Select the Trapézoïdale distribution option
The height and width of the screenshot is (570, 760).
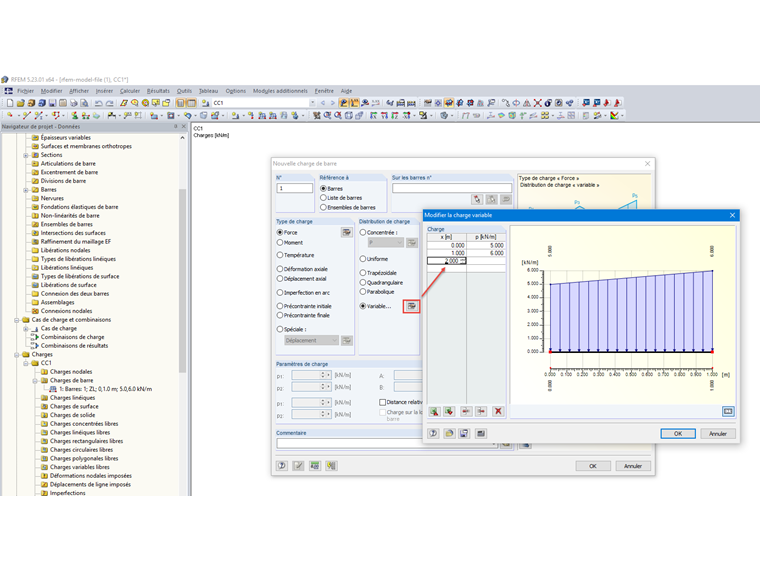tap(363, 273)
